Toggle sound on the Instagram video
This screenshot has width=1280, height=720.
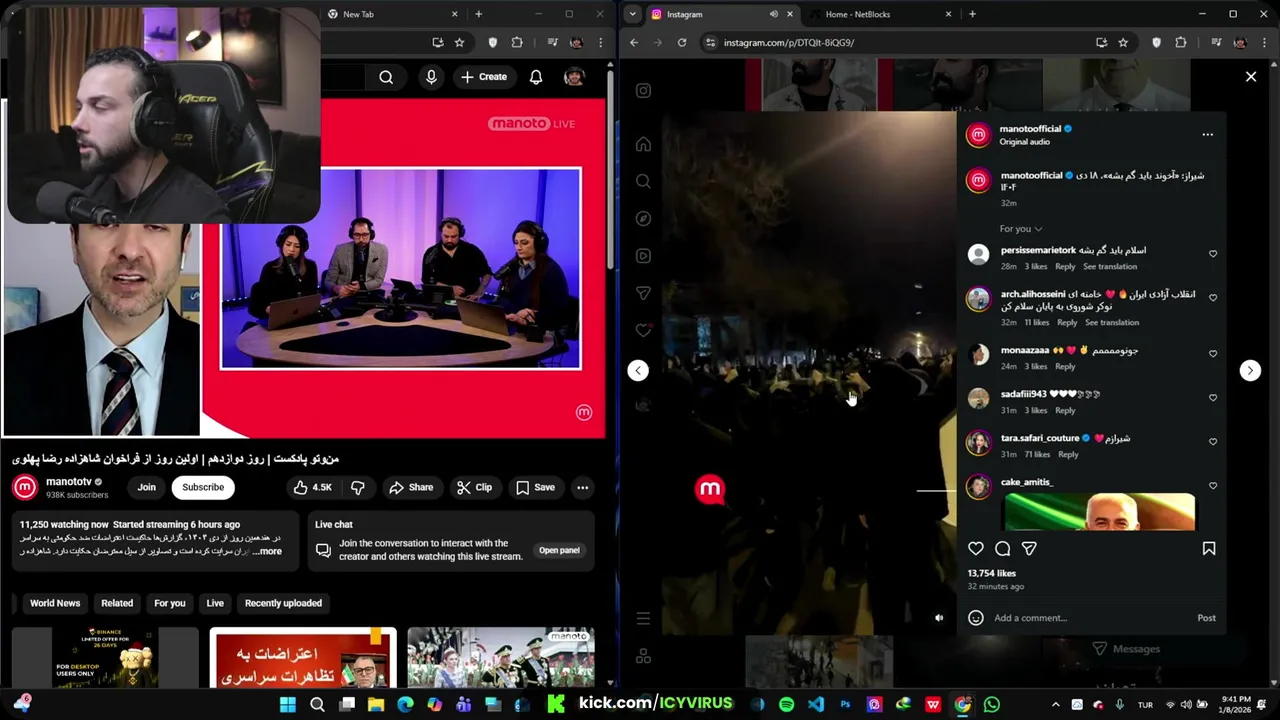(938, 618)
